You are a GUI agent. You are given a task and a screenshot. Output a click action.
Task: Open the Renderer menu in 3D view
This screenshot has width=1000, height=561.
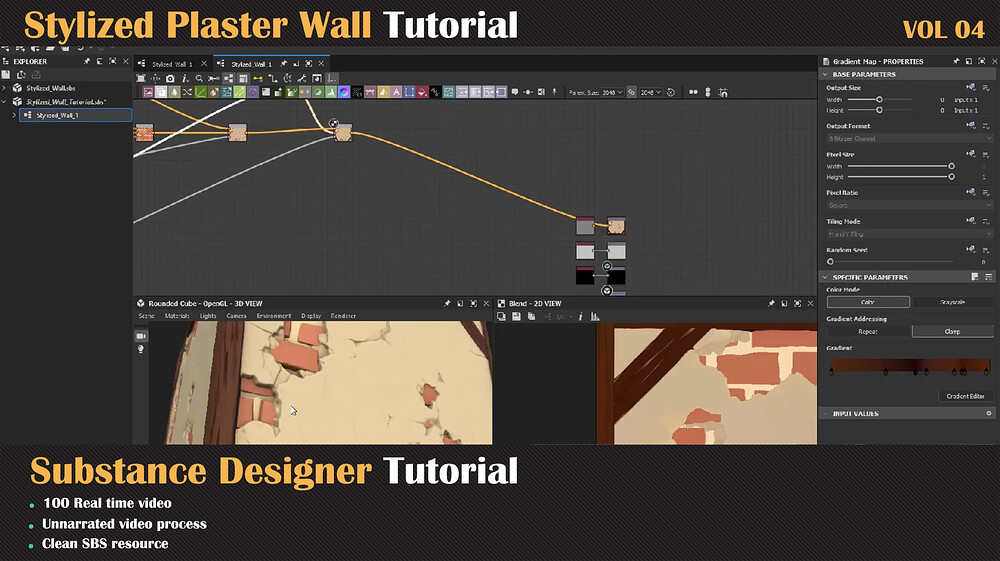tap(343, 316)
